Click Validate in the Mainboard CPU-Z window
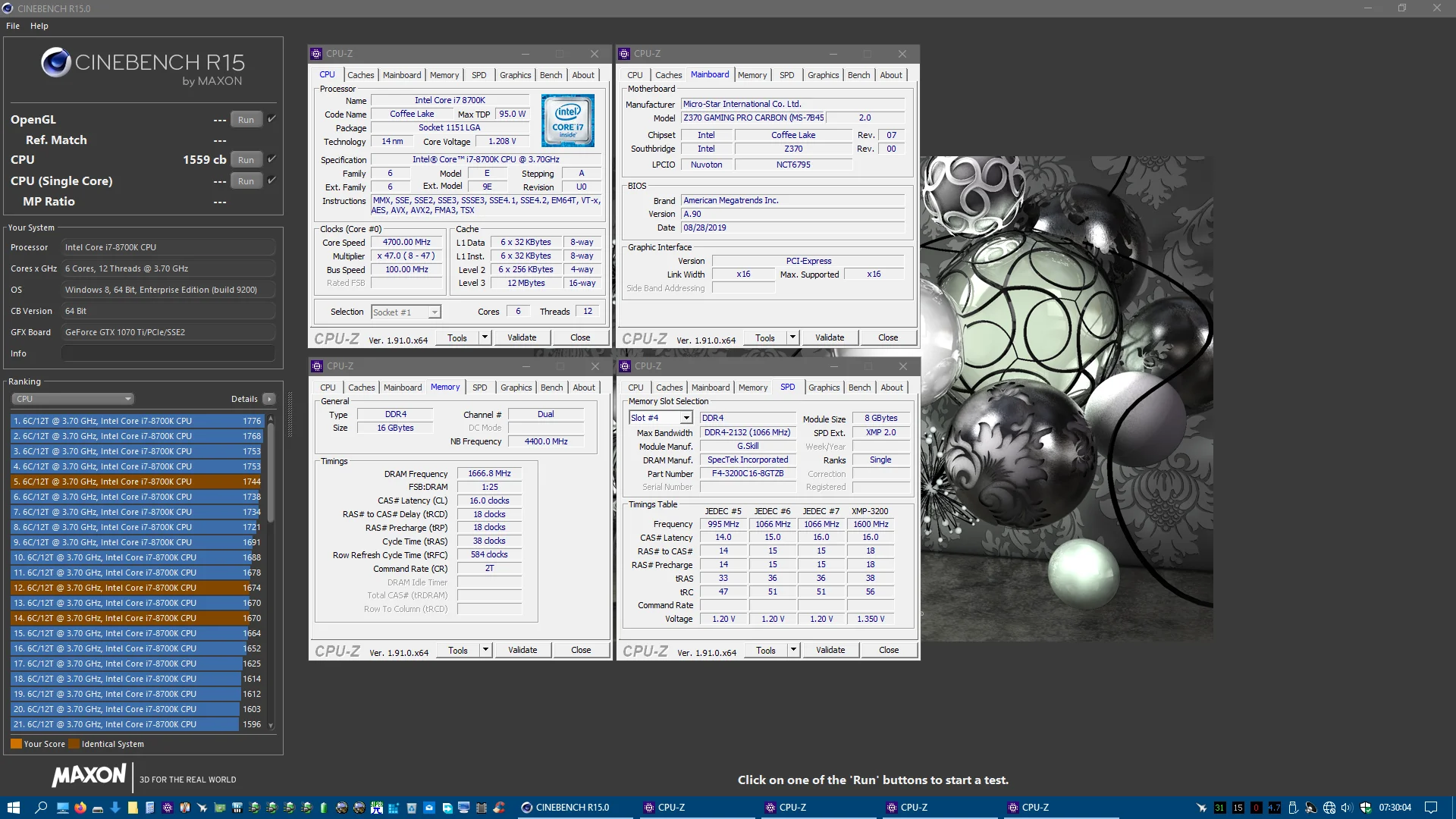This screenshot has height=819, width=1456. pos(830,337)
